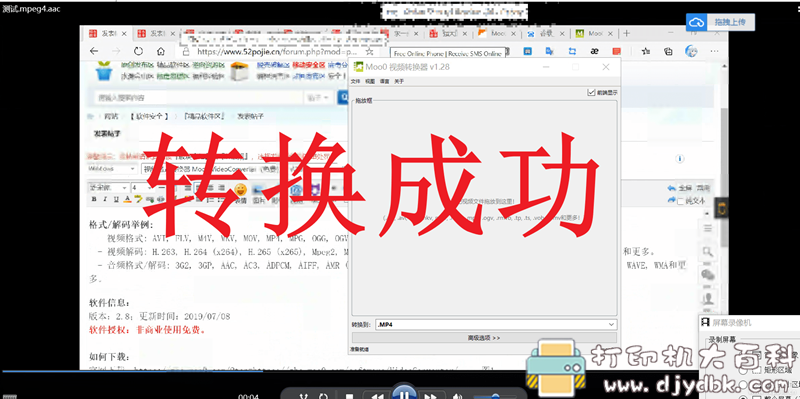Click the WeChat icon in right sidebar
Viewport: 800px width, 399px height.
(708, 275)
